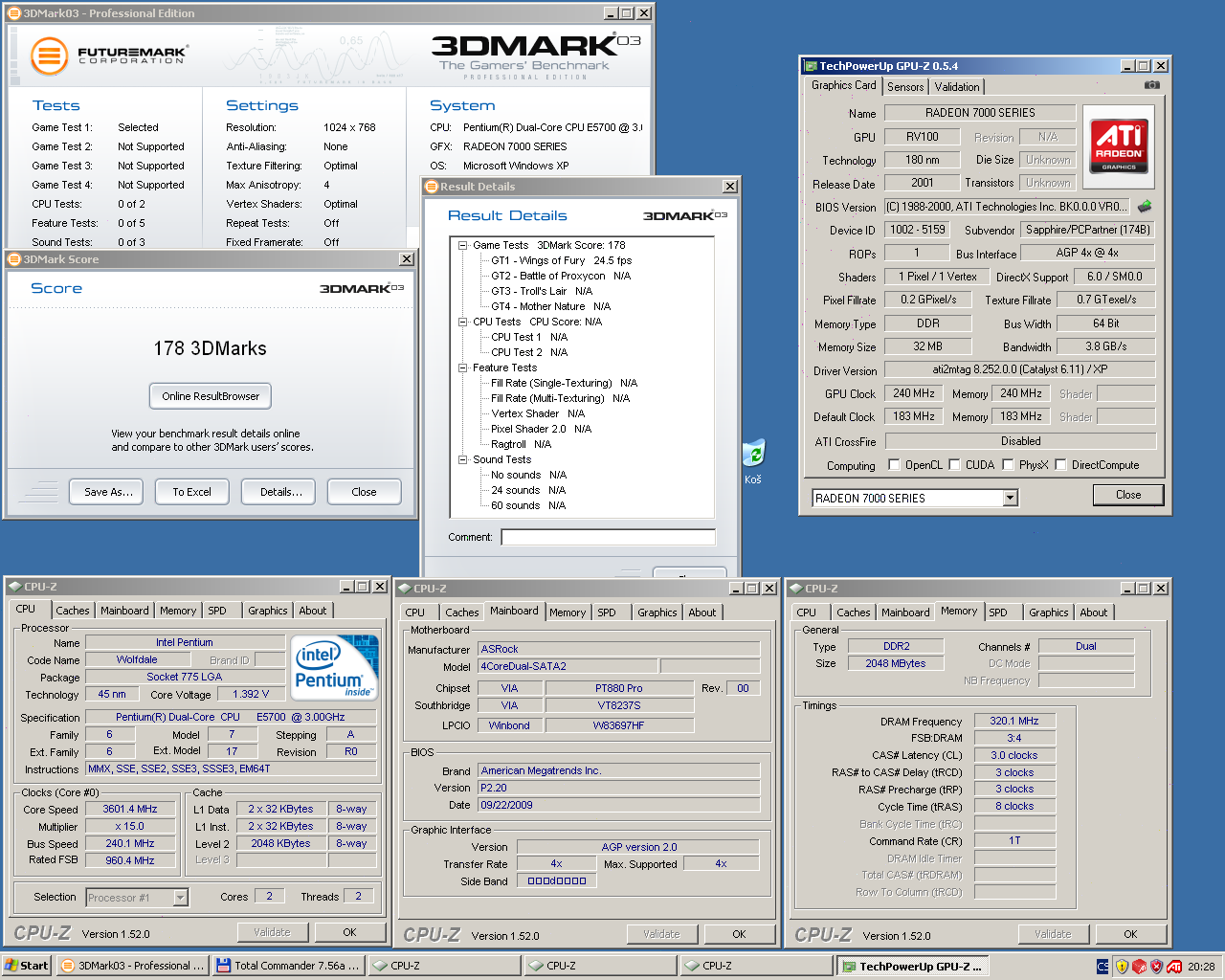Open Mainboard tab in the CPU-Z Memory window
Screen dimensions: 1225x980
(x=905, y=612)
